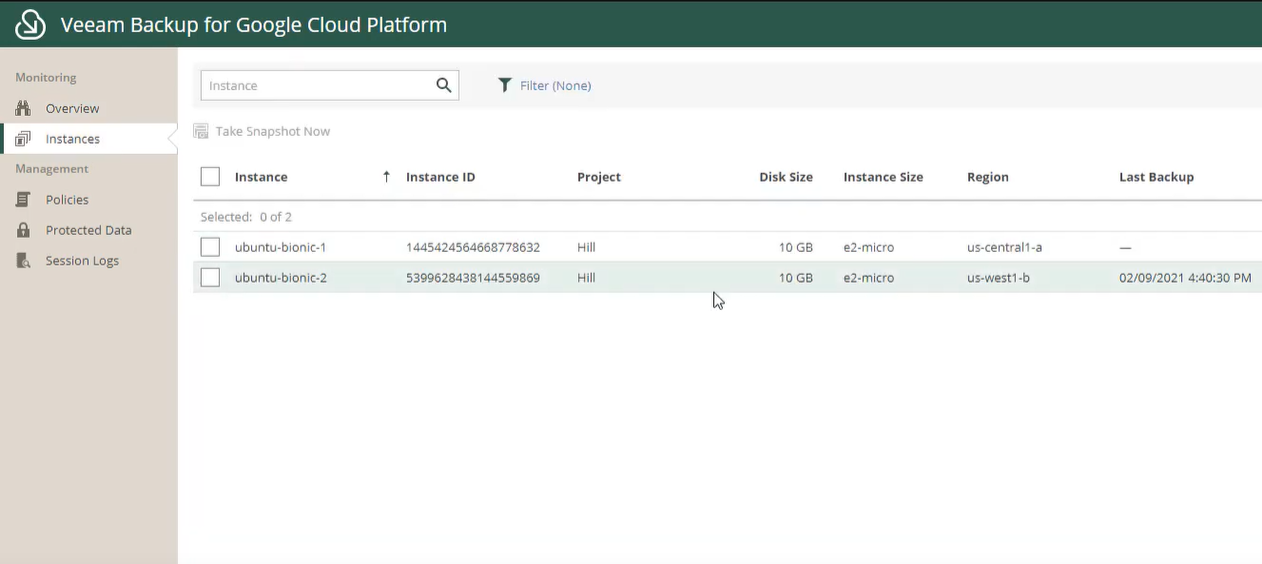Screen dimensions: 1262x564
Task: Sort by the Region column header
Action: click(988, 177)
